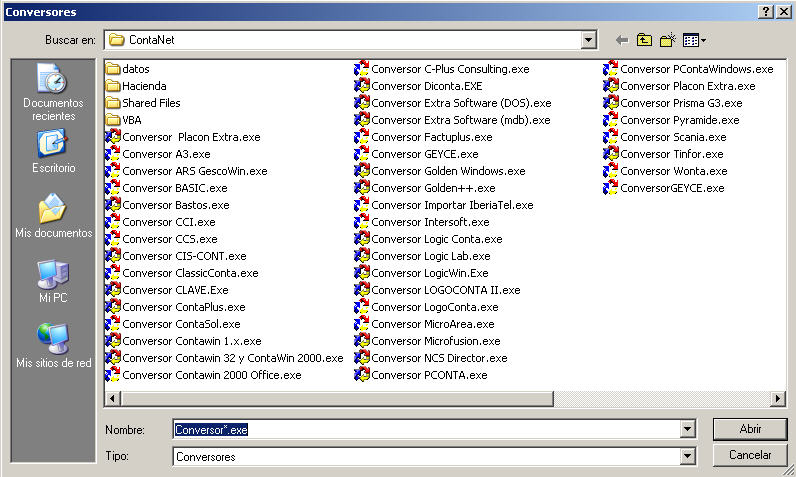Go back with the left arrow icon
This screenshot has width=796, height=477.
622,40
